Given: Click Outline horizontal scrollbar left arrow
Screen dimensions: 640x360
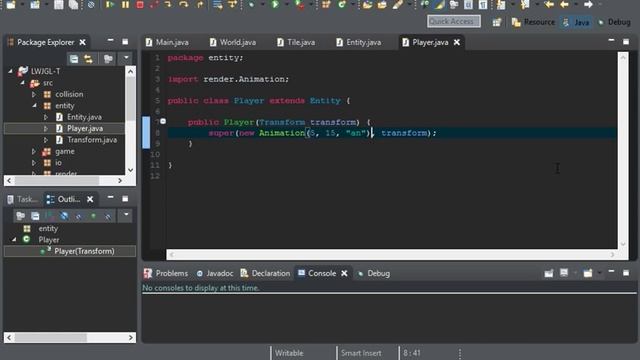Looking at the screenshot, I should (9, 338).
